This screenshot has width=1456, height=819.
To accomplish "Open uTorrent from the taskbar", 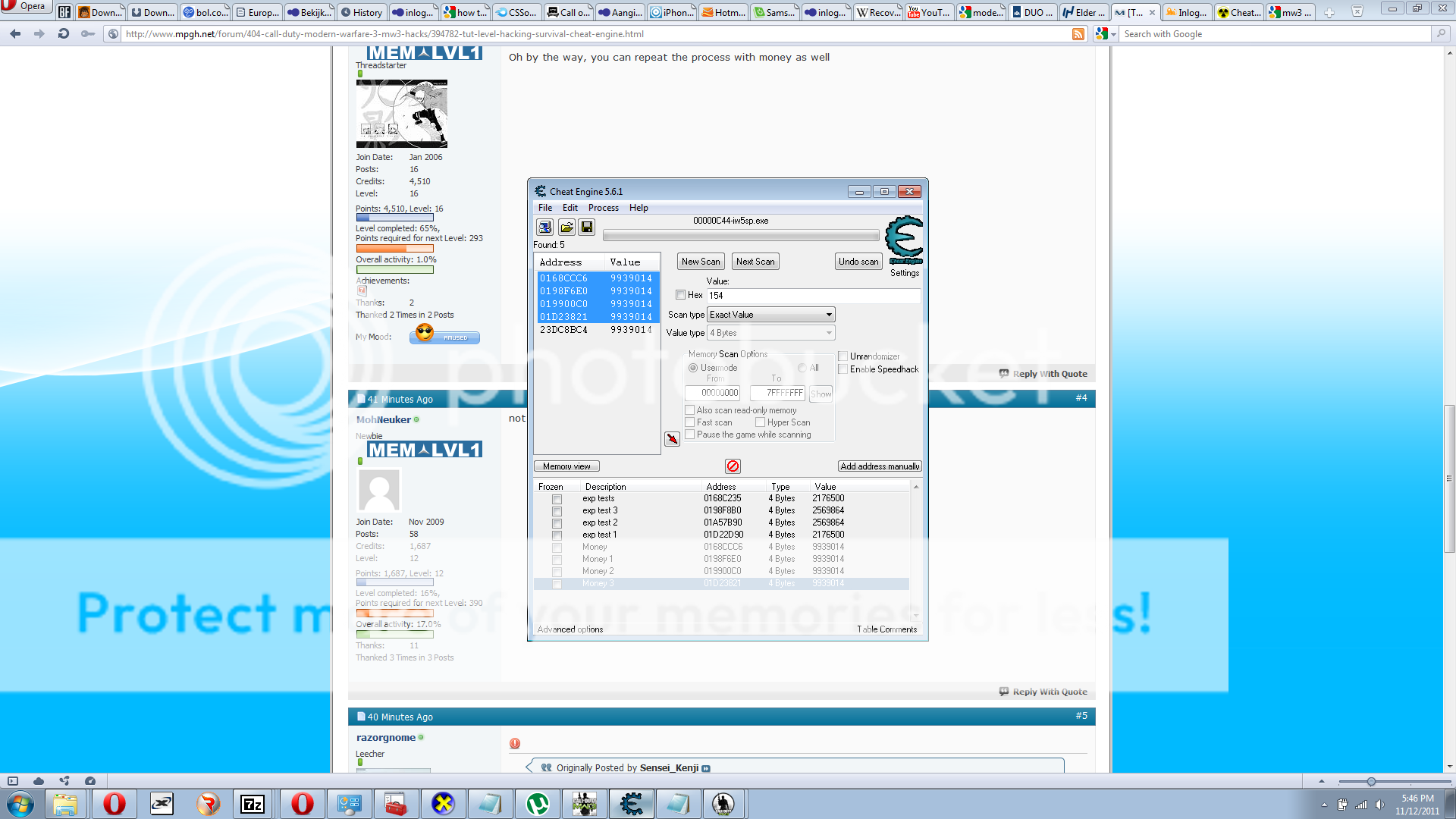I will click(x=537, y=804).
